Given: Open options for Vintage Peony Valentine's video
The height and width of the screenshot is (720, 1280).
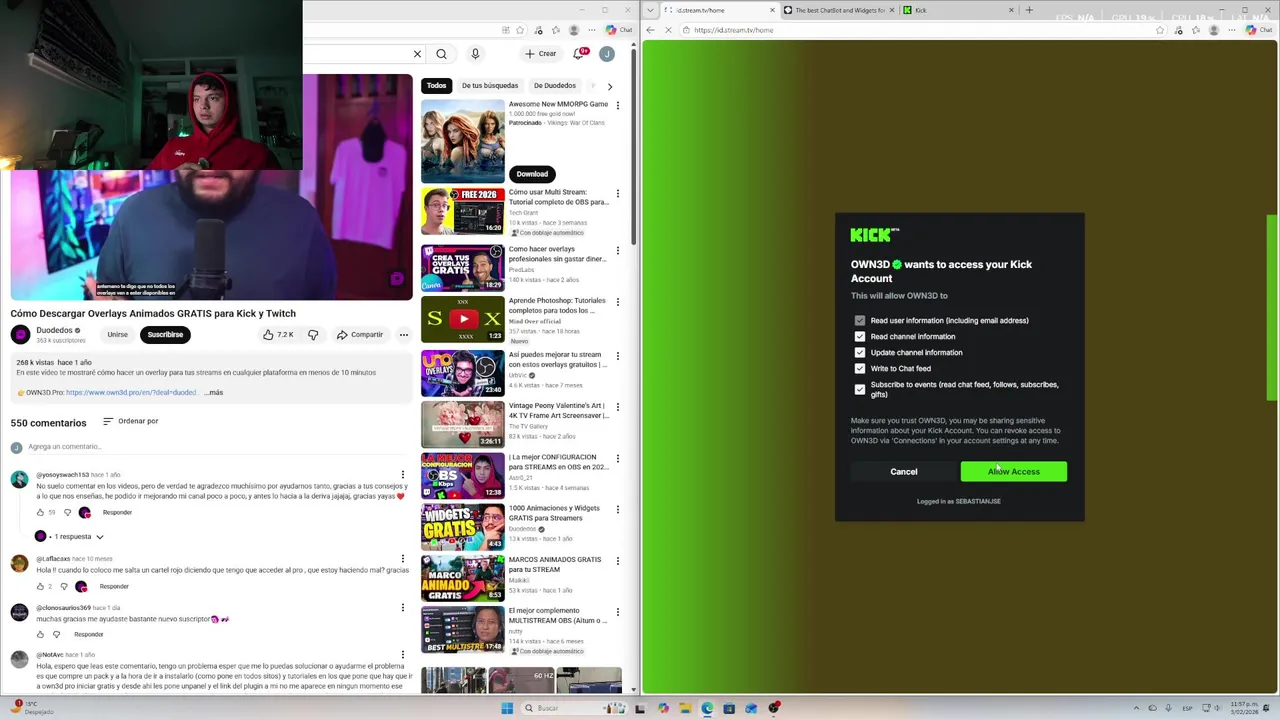Looking at the screenshot, I should [x=617, y=407].
